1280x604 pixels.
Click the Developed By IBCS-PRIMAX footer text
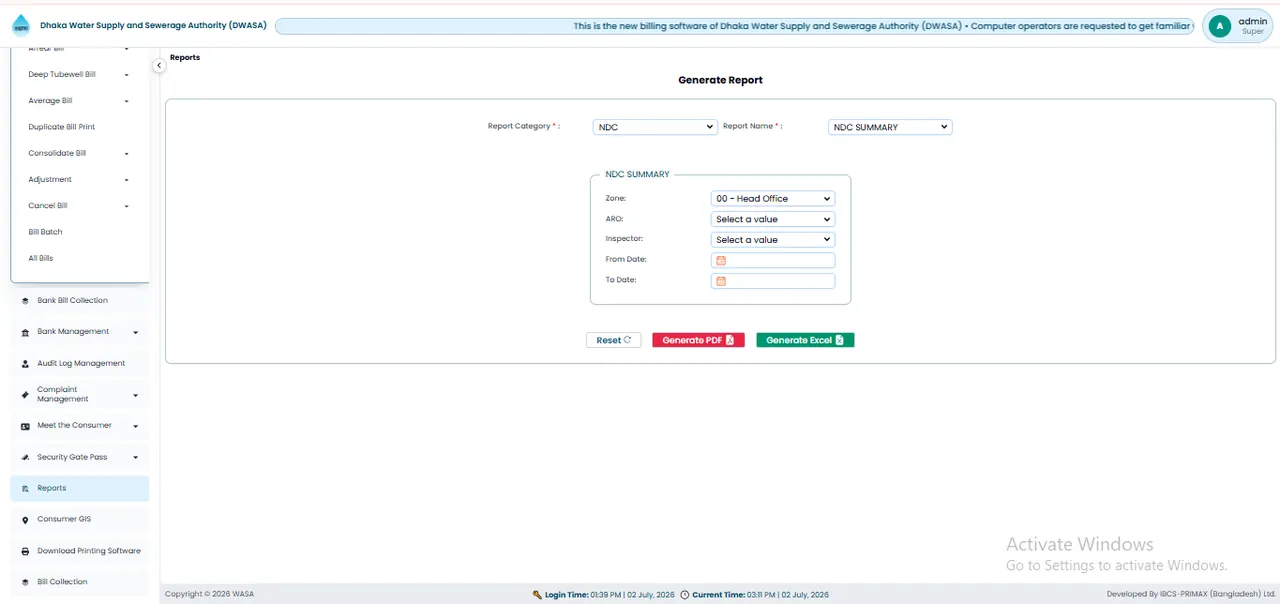tap(1191, 595)
